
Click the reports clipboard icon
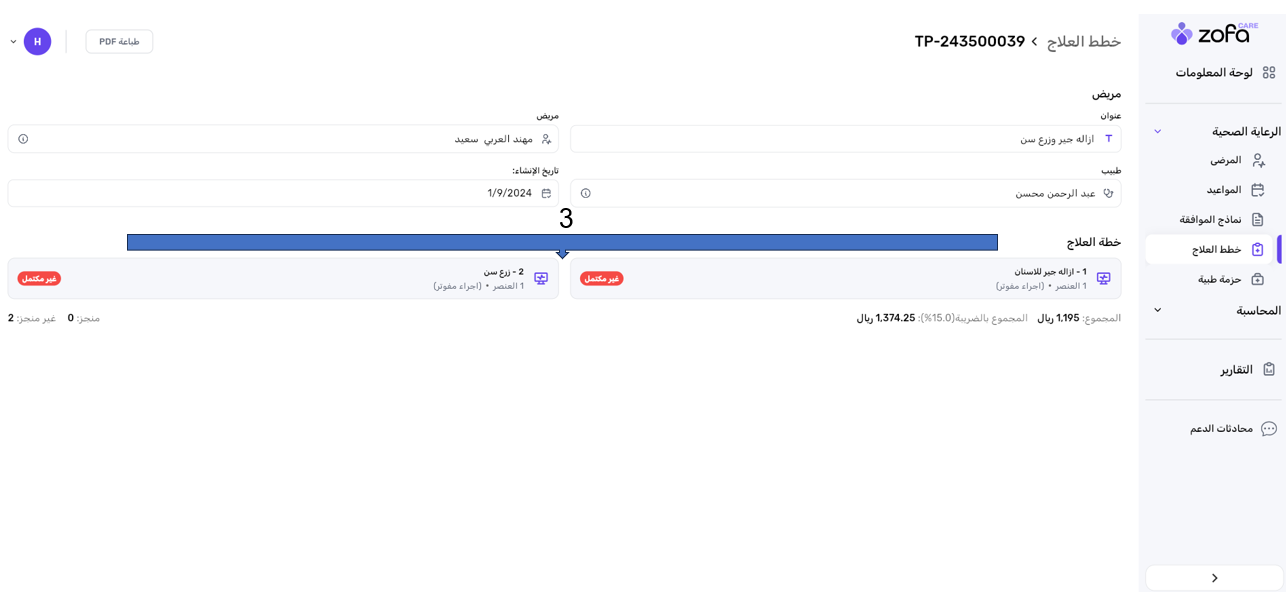pyautogui.click(x=1269, y=369)
